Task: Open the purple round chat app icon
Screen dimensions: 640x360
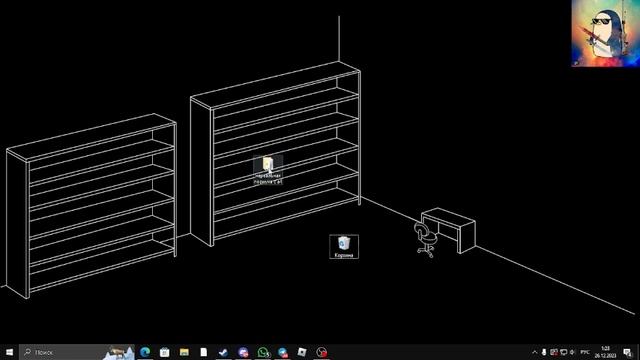Action: click(x=243, y=352)
